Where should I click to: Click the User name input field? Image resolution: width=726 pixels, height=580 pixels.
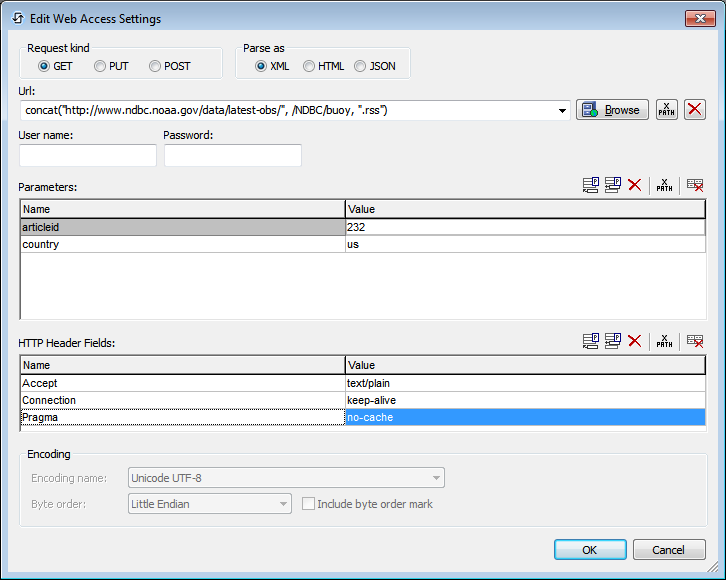88,155
